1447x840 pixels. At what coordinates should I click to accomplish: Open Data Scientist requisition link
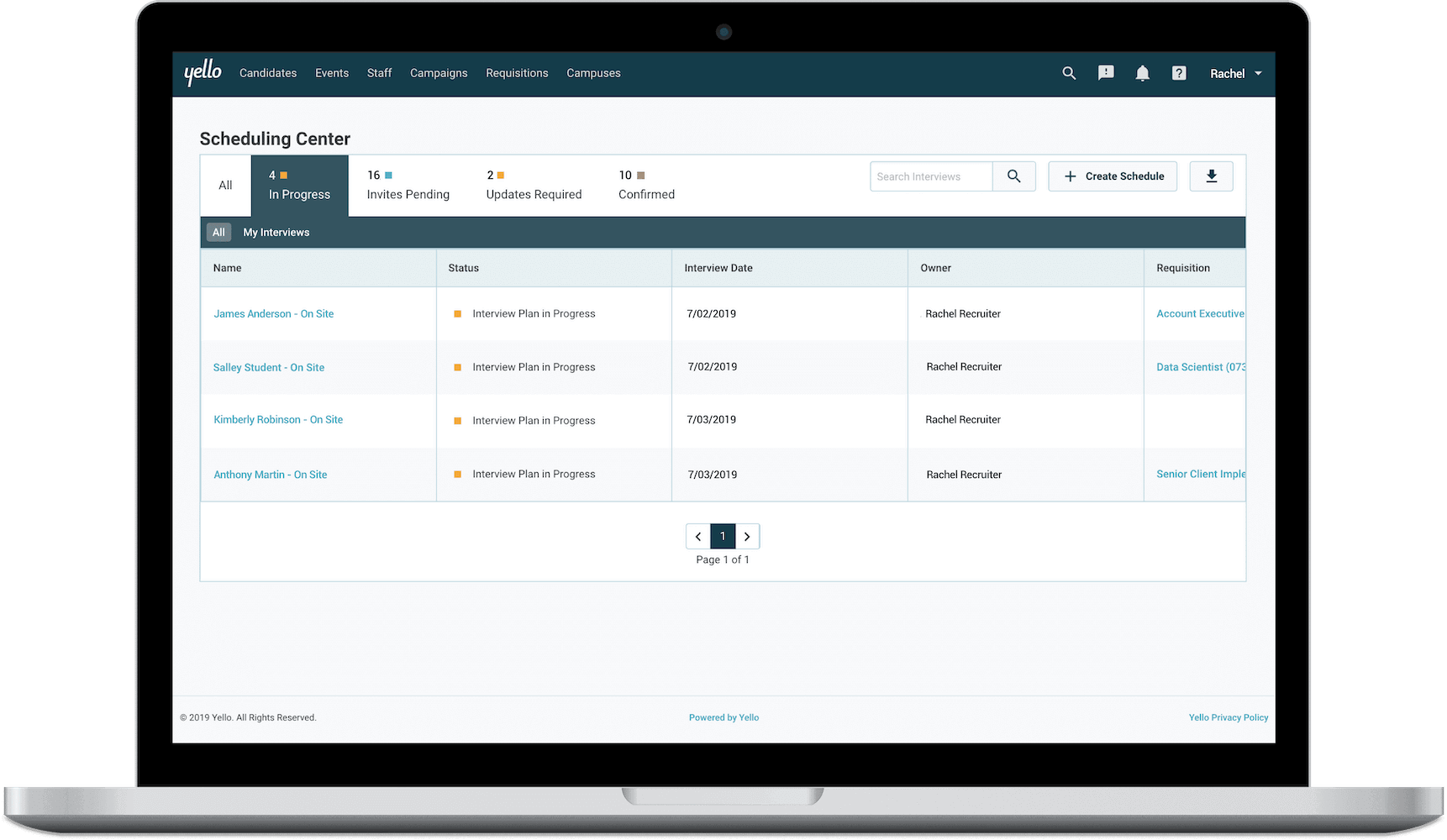click(x=1201, y=367)
